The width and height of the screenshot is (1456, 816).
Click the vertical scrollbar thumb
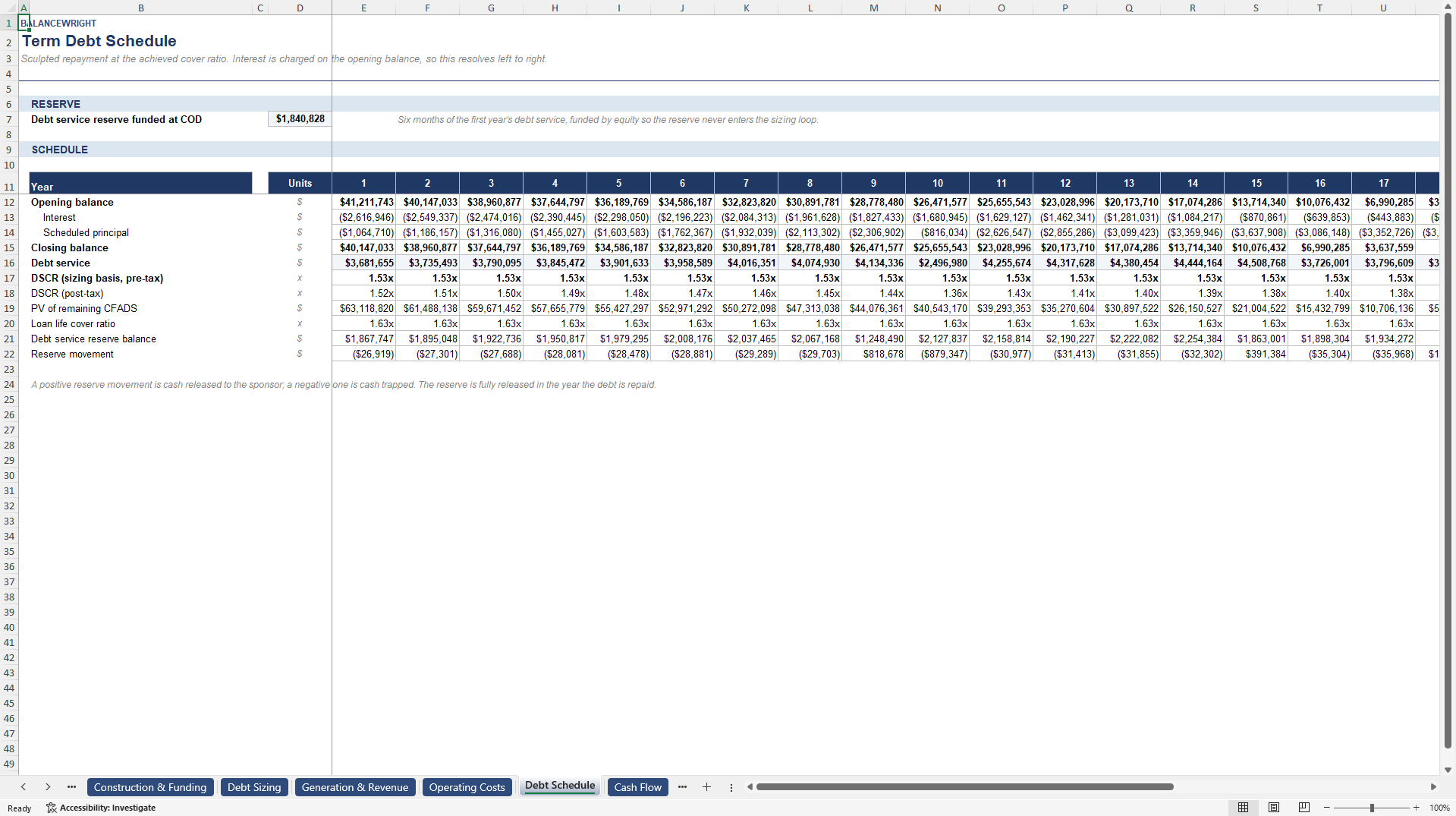1448,381
